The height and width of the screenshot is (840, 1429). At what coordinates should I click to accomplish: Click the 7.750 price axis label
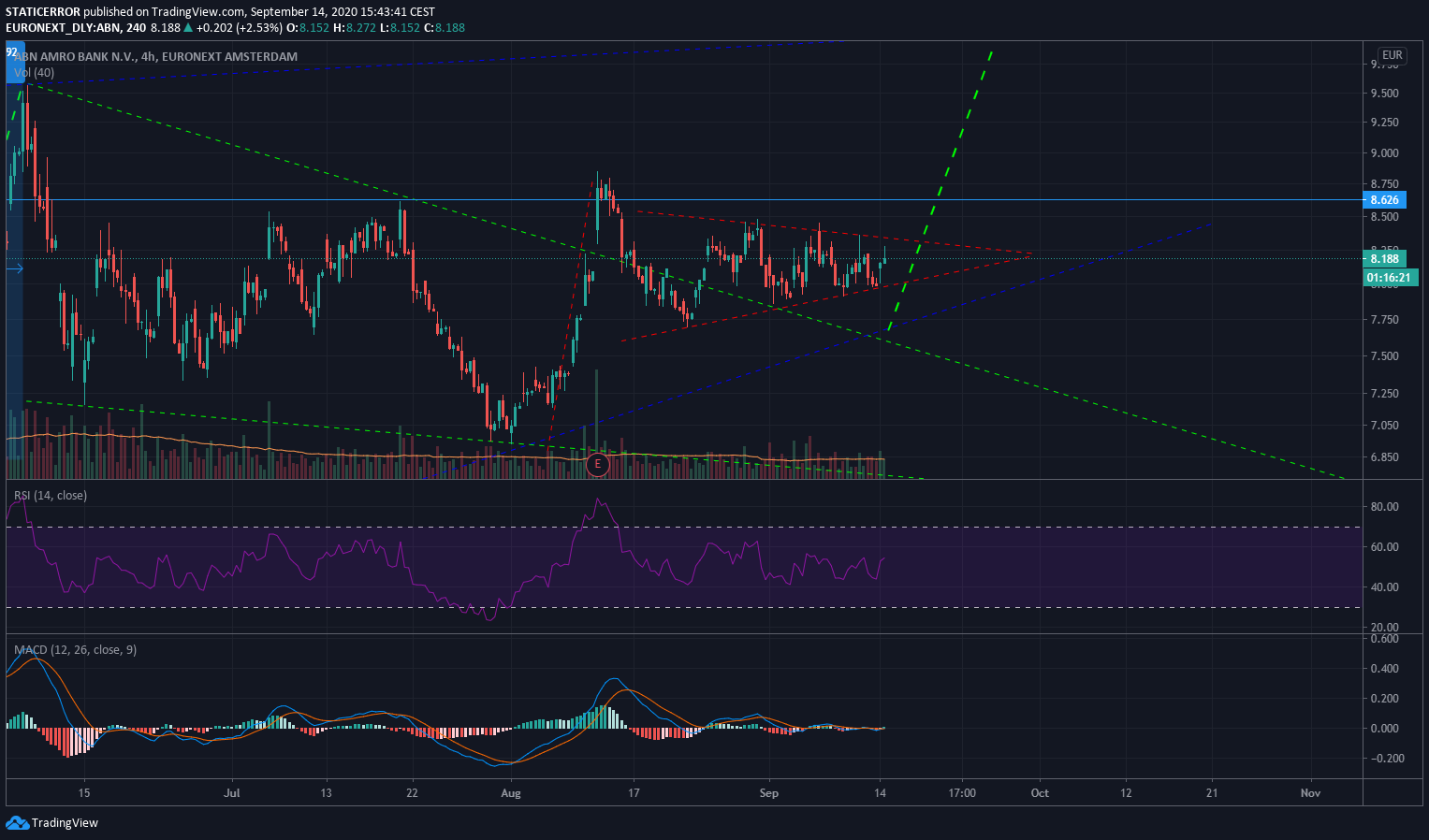1385,320
